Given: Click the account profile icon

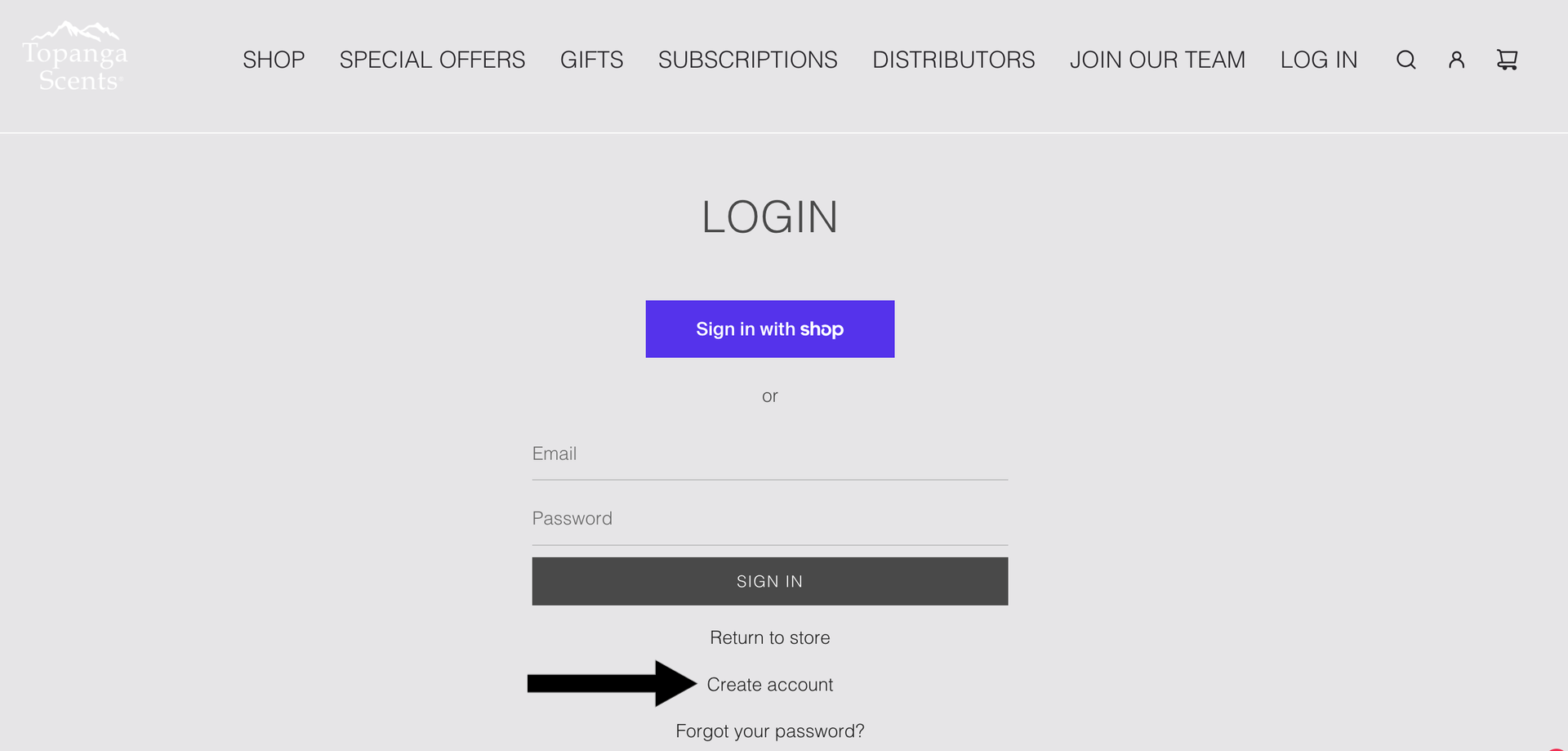Looking at the screenshot, I should tap(1456, 60).
